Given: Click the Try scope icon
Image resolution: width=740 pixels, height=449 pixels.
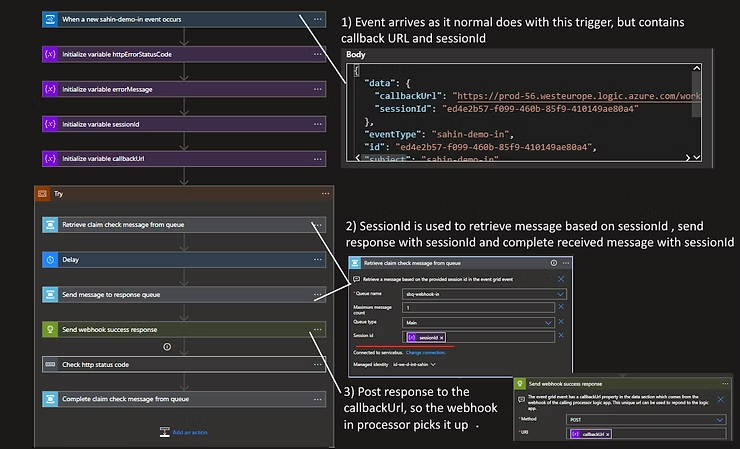Looking at the screenshot, I should click(x=41, y=194).
